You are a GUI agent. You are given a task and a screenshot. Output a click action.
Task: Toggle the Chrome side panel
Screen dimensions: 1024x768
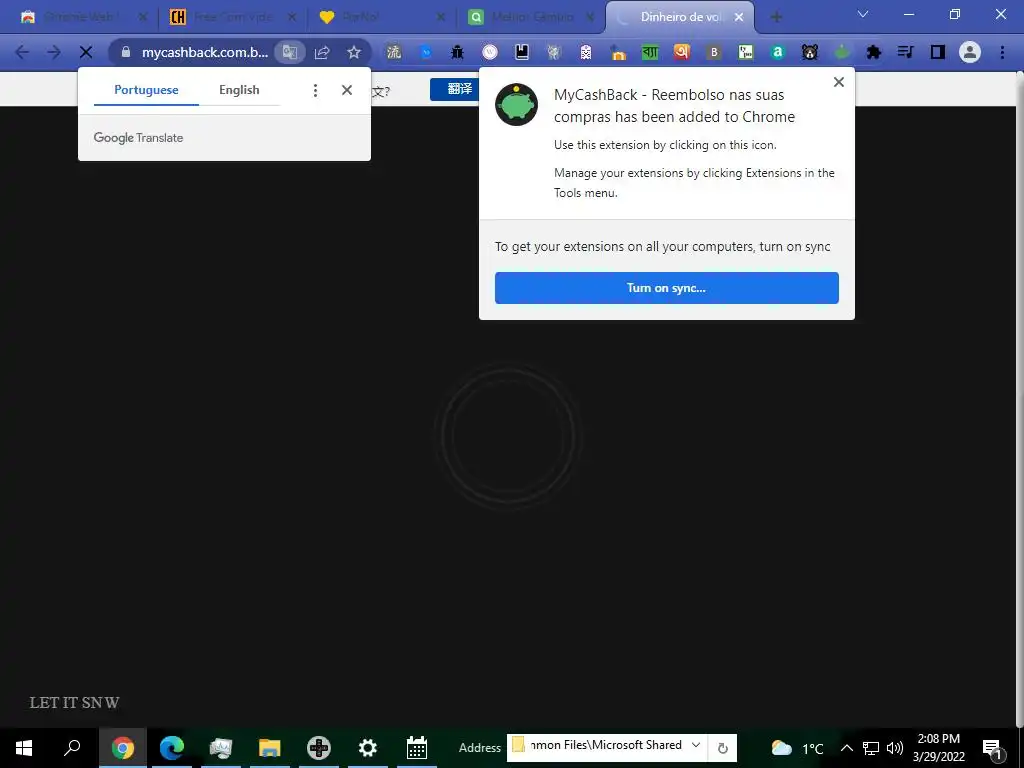[938, 52]
